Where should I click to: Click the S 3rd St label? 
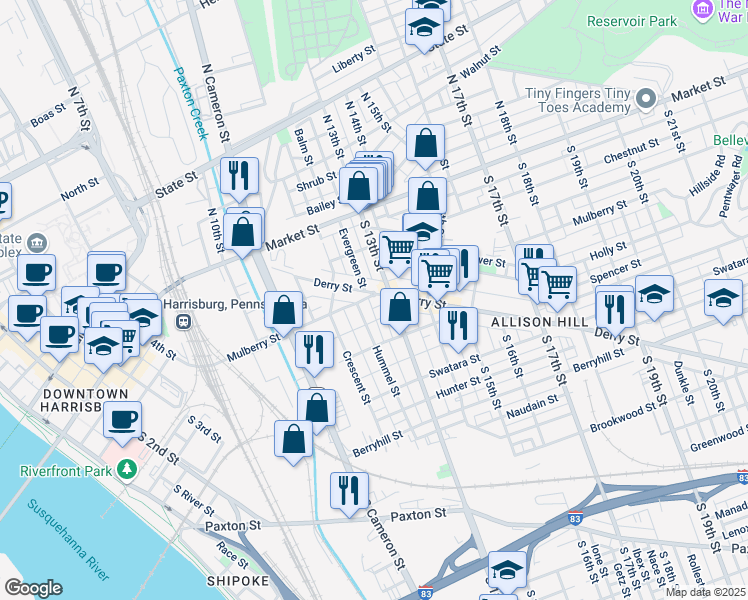coord(204,429)
